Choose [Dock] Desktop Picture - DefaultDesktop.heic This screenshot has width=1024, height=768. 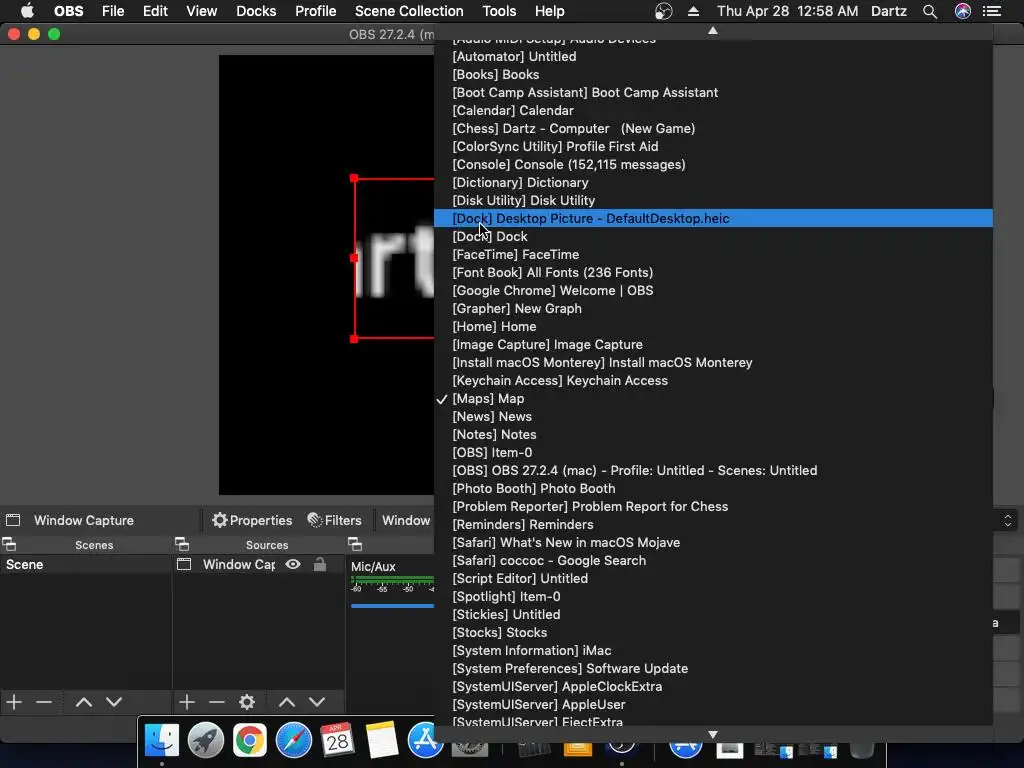pos(713,218)
